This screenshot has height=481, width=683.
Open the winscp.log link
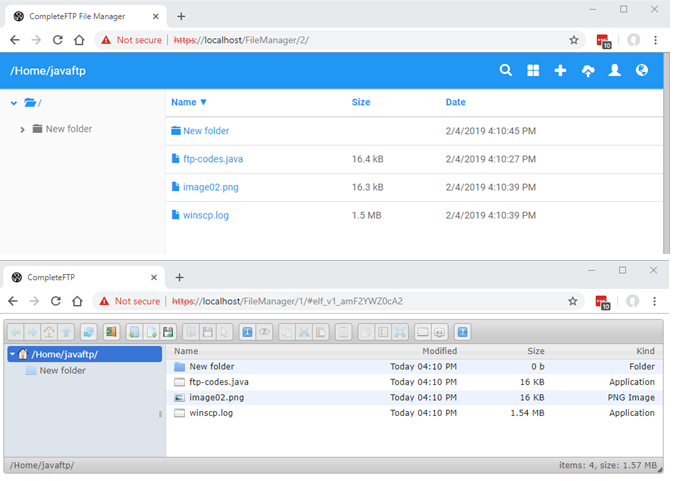(x=206, y=215)
